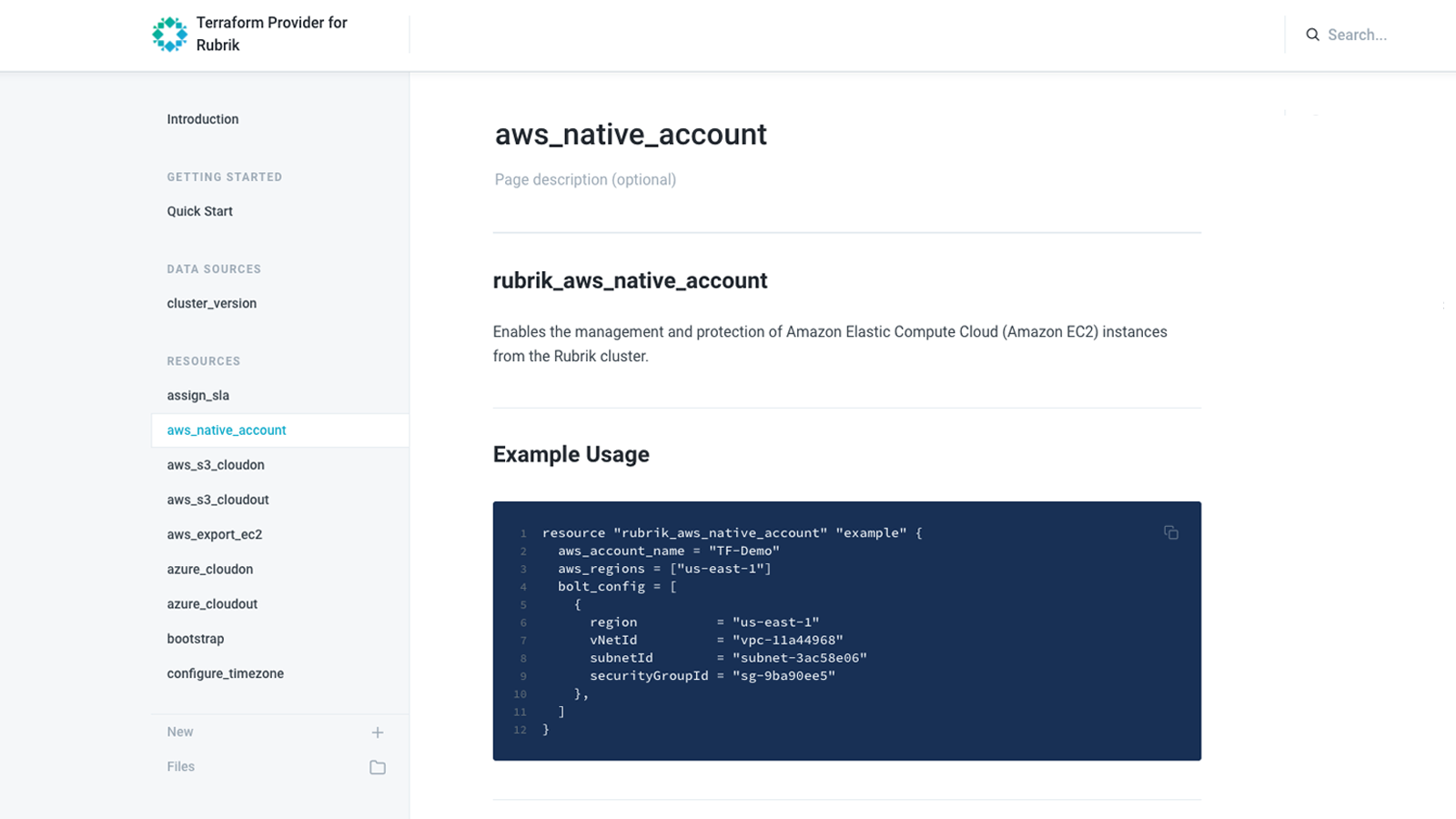This screenshot has width=1456, height=819.
Task: Navigate to azure_cloudout page
Action: coord(212,604)
